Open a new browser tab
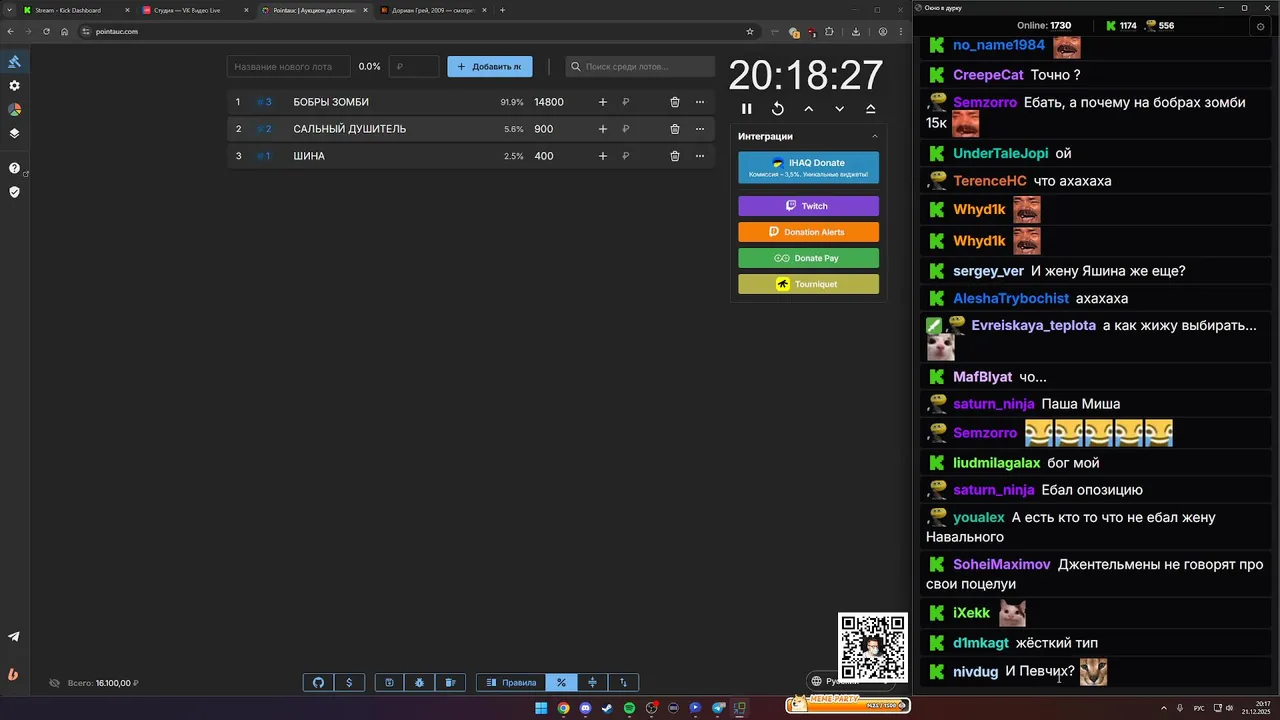This screenshot has height=720, width=1280. (502, 10)
